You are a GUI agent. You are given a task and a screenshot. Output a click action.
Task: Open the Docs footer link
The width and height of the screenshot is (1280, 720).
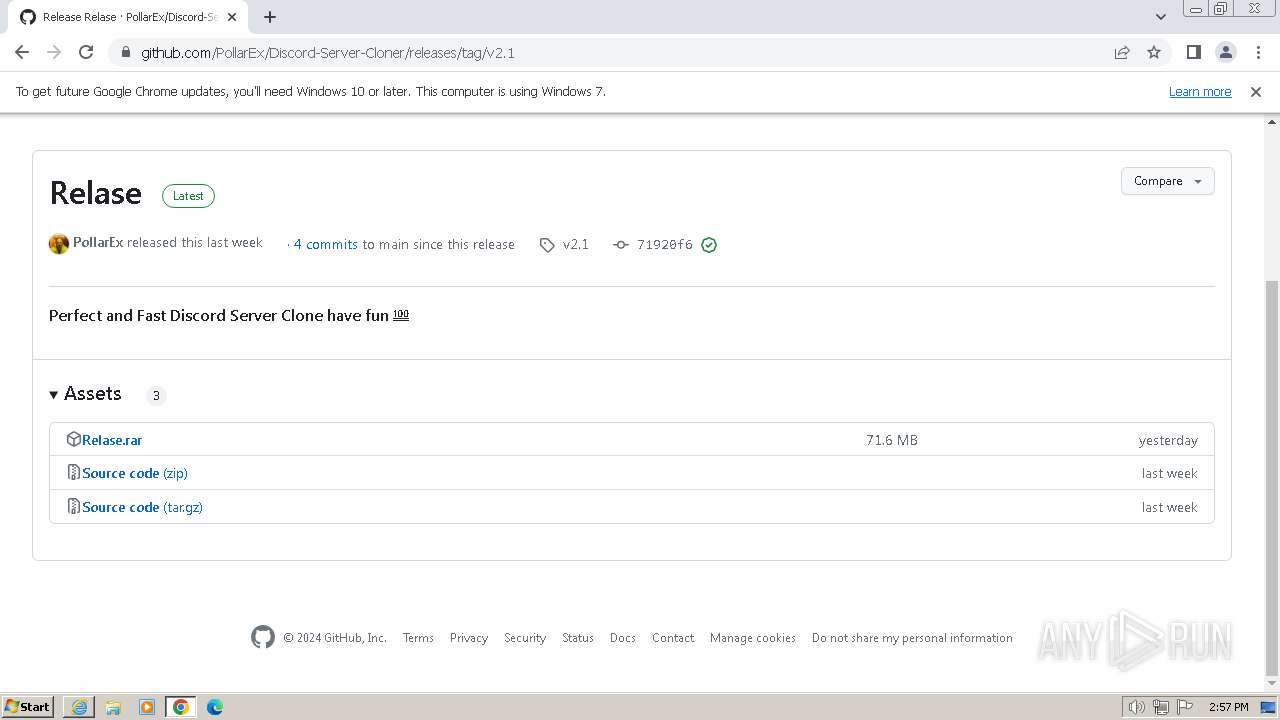point(623,638)
